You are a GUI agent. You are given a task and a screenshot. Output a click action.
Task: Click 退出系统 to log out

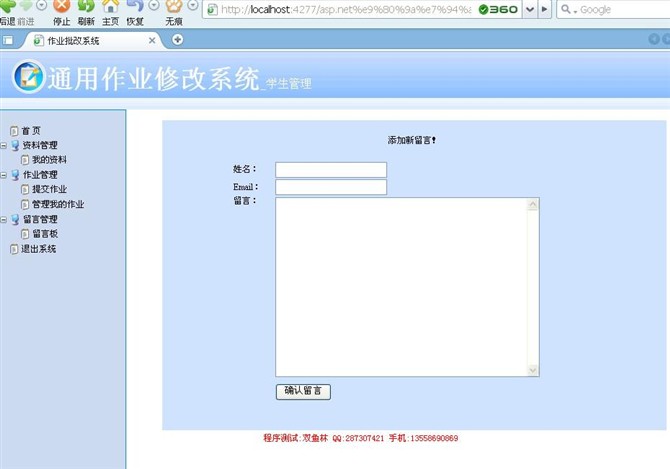coord(38,249)
